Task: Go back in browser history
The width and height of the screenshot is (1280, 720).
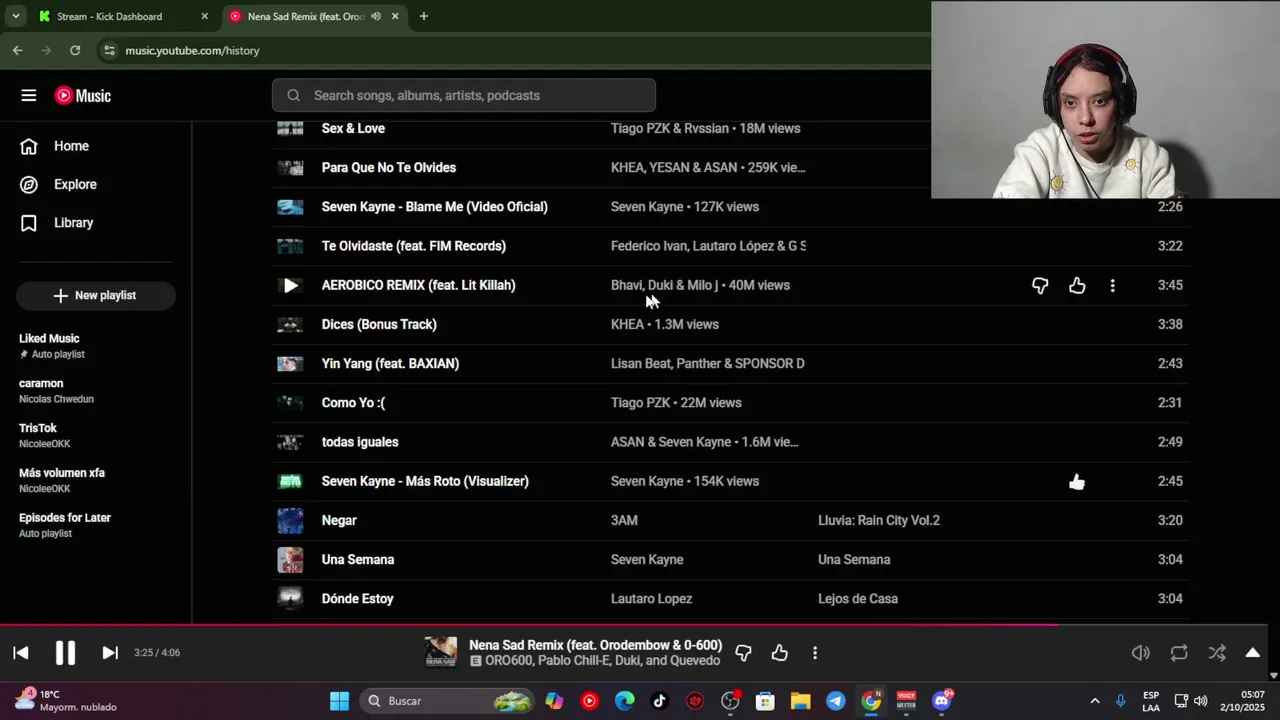Action: pyautogui.click(x=17, y=50)
